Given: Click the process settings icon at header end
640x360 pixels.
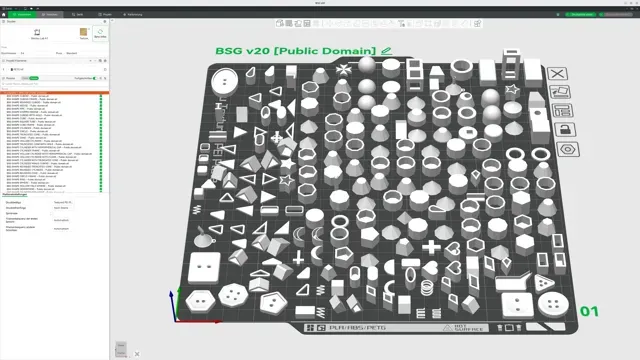Looking at the screenshot, I should pos(105,78).
